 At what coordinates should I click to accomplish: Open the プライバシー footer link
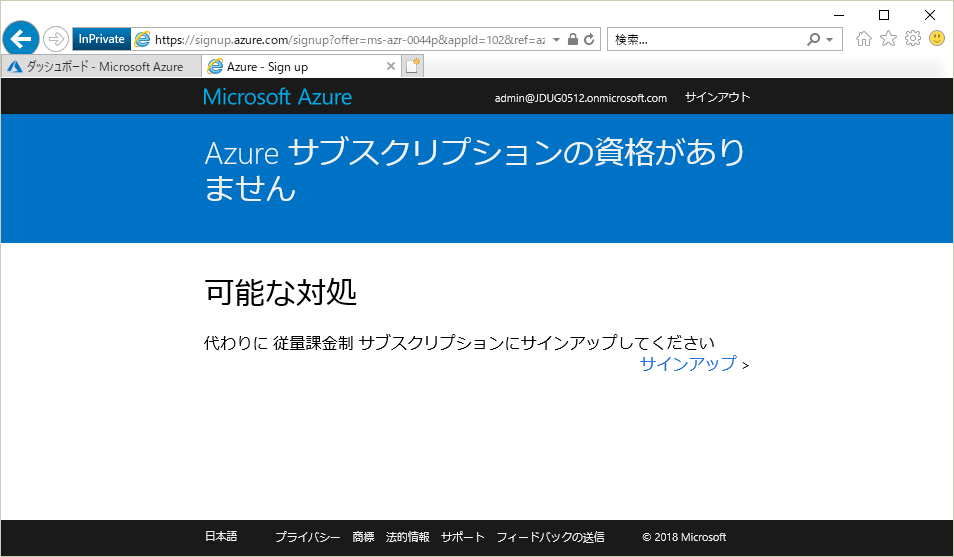pos(307,537)
